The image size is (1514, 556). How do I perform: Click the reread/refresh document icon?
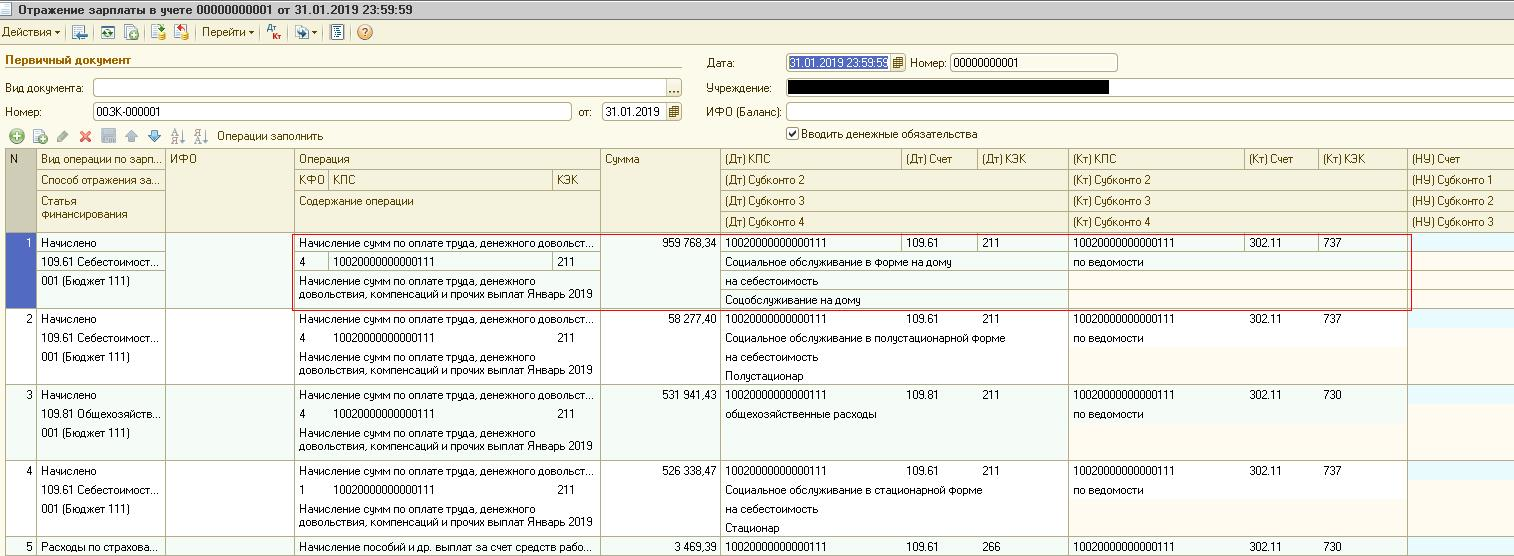pyautogui.click(x=107, y=32)
